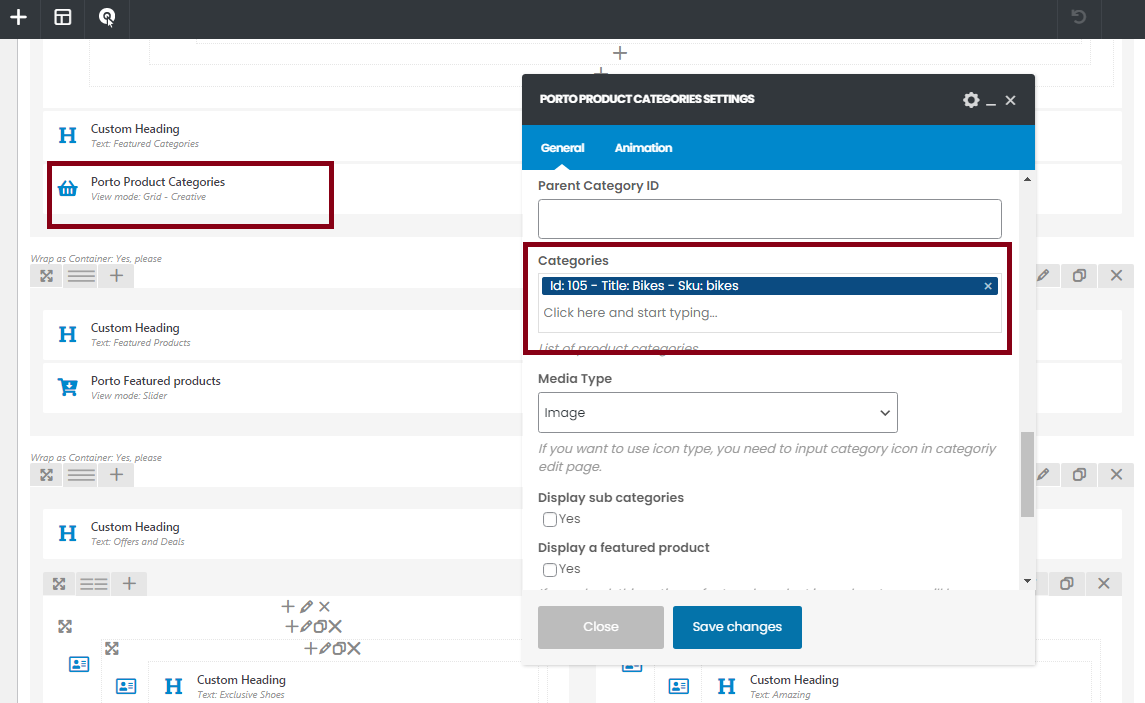Click the 'Id: 105 - Title: Bikes' tag
1145x703 pixels.
(x=770, y=286)
